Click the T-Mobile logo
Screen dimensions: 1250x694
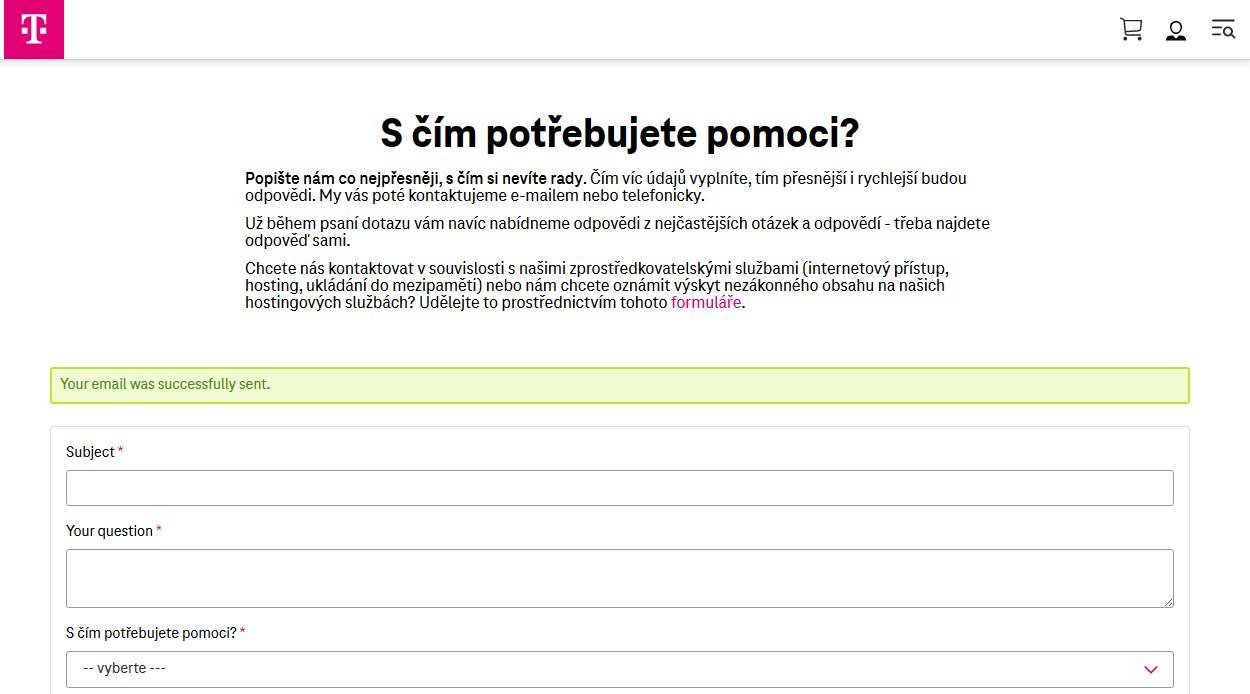(34, 29)
